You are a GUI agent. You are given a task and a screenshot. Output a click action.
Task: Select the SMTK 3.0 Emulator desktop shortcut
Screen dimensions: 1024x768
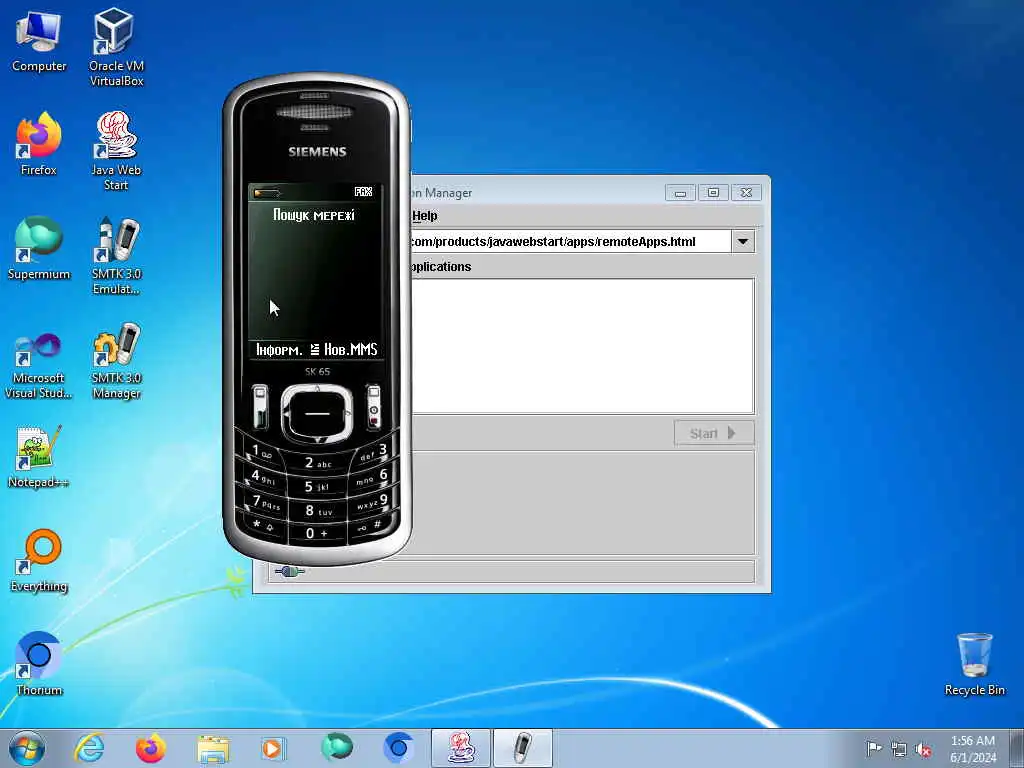pos(116,255)
